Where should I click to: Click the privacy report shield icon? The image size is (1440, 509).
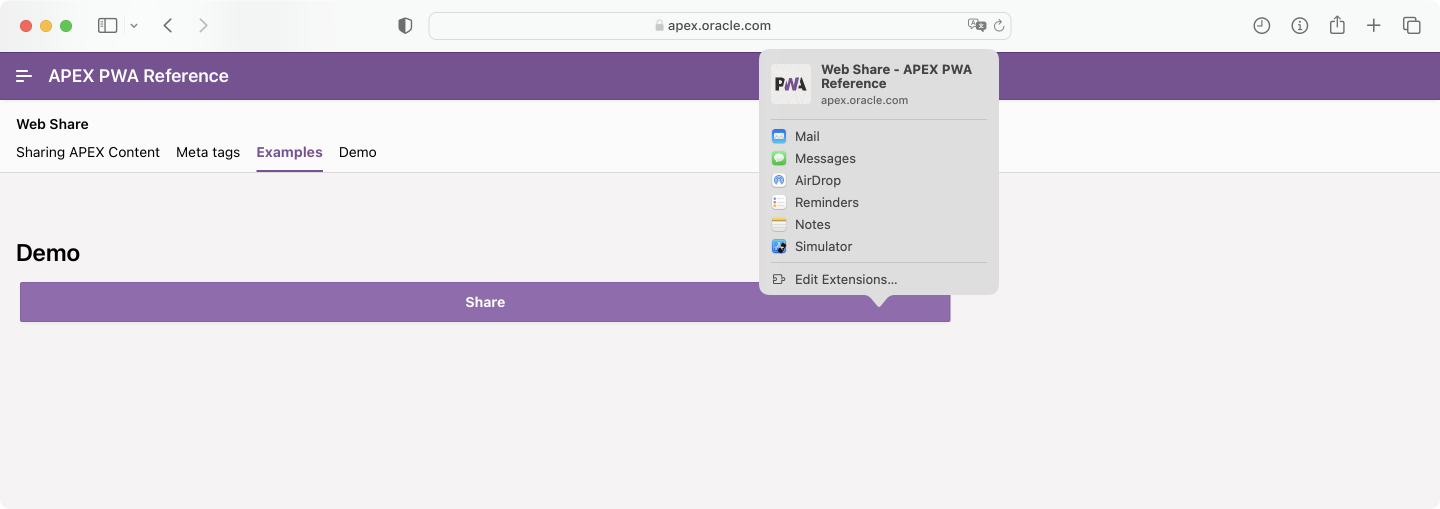tap(405, 26)
